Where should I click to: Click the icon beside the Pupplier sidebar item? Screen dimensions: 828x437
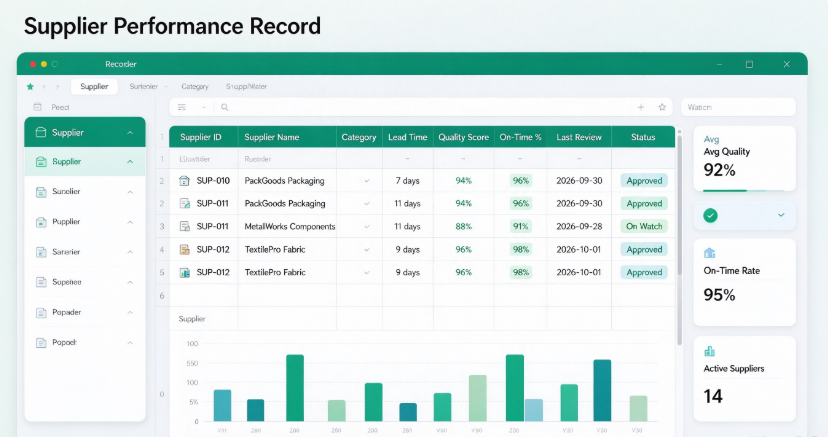point(41,222)
